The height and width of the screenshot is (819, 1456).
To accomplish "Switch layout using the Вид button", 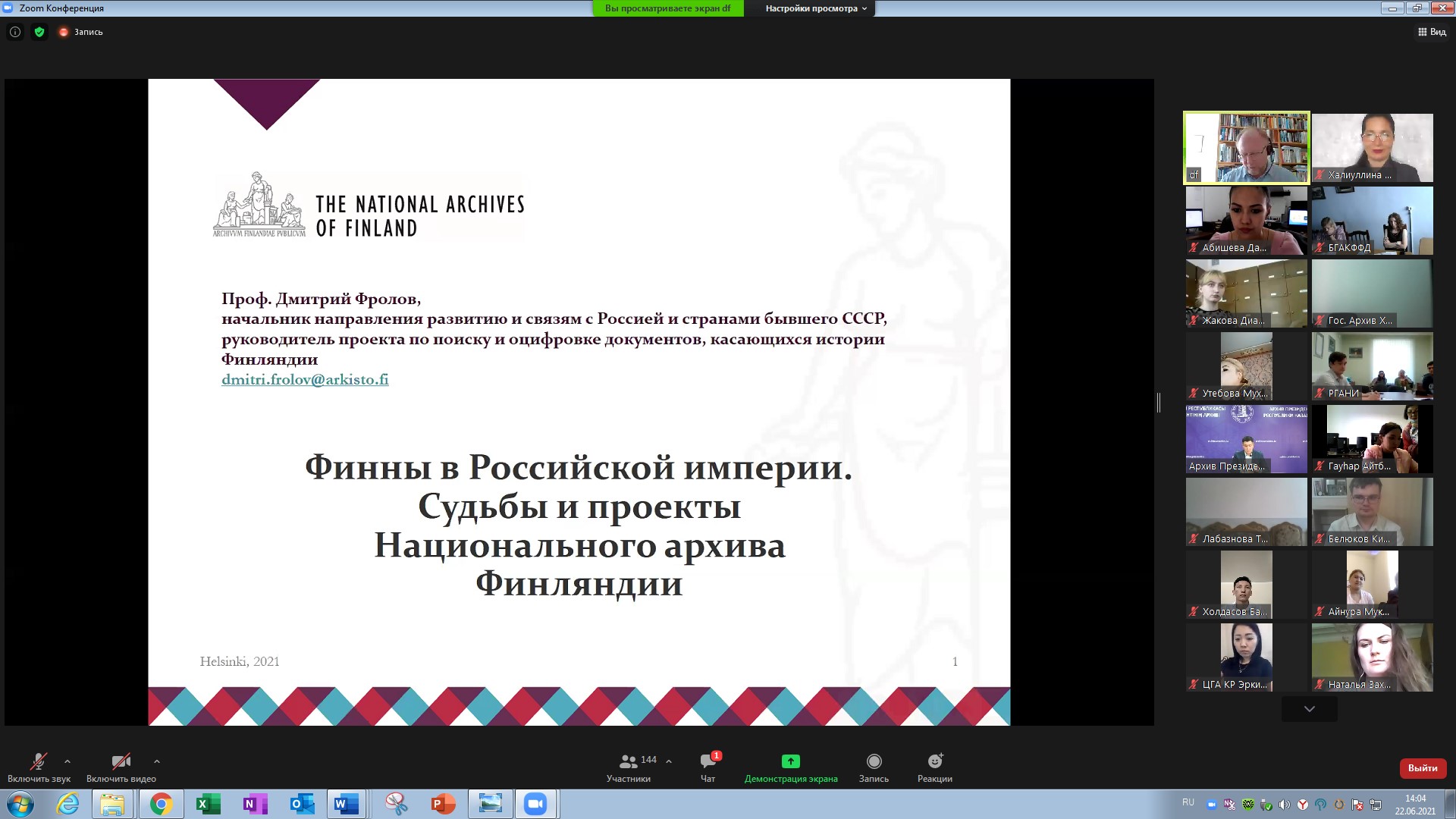I will 1432,32.
